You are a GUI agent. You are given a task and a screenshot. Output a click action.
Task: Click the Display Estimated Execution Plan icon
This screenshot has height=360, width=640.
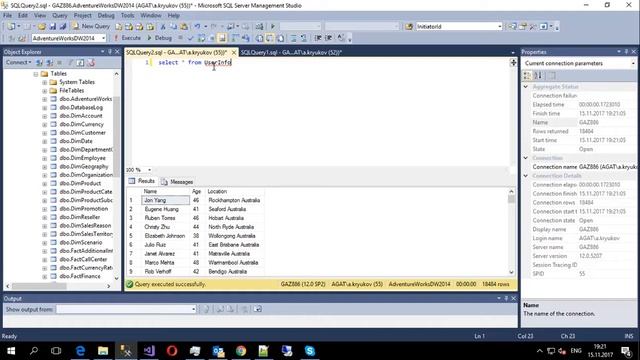coord(202,38)
